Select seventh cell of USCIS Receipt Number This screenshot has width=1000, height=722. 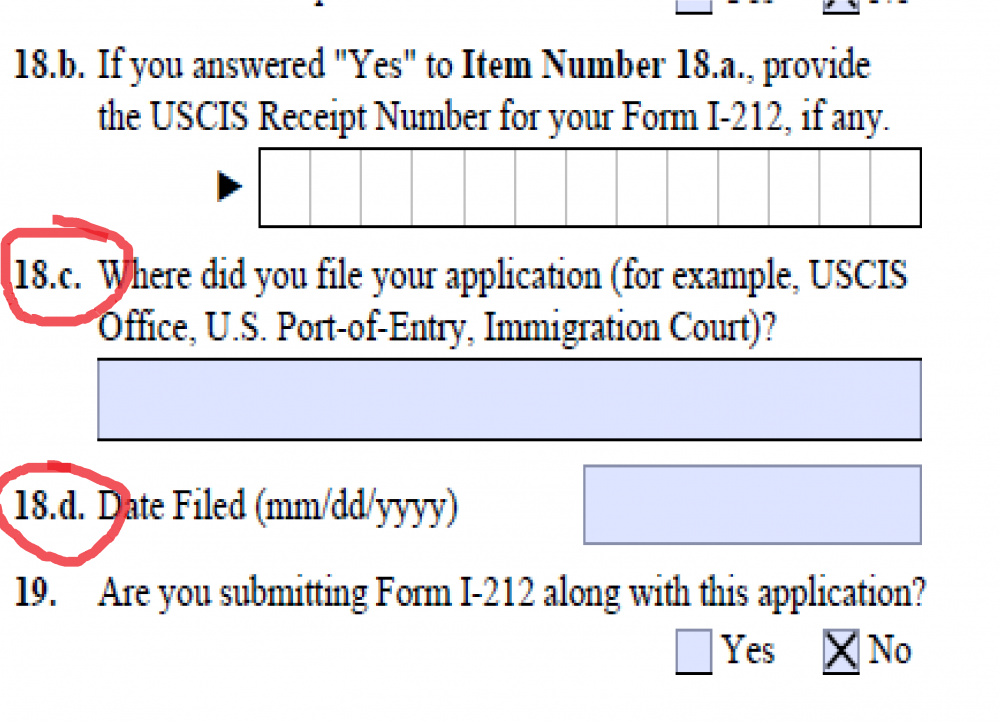[x=591, y=188]
